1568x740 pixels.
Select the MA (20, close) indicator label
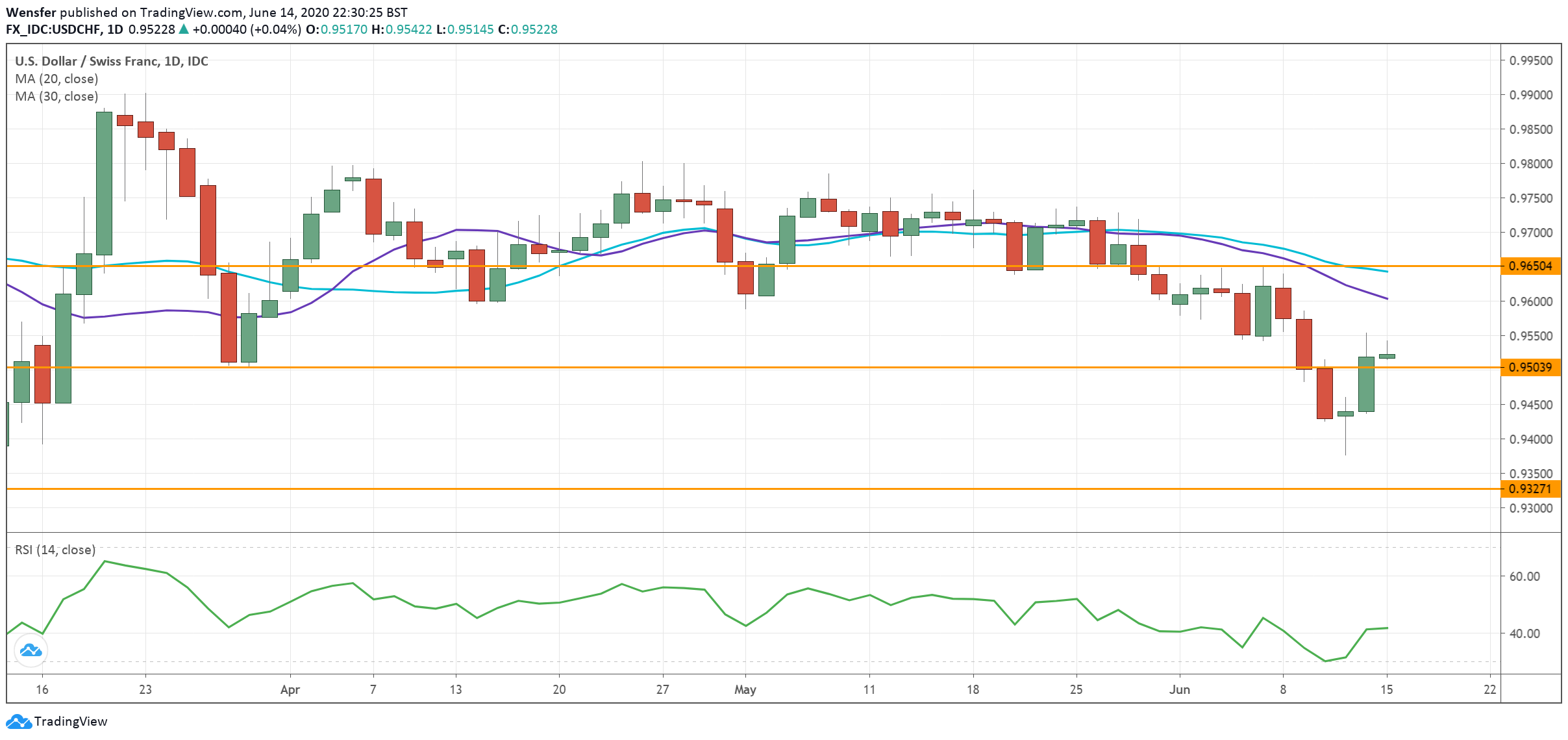point(56,79)
